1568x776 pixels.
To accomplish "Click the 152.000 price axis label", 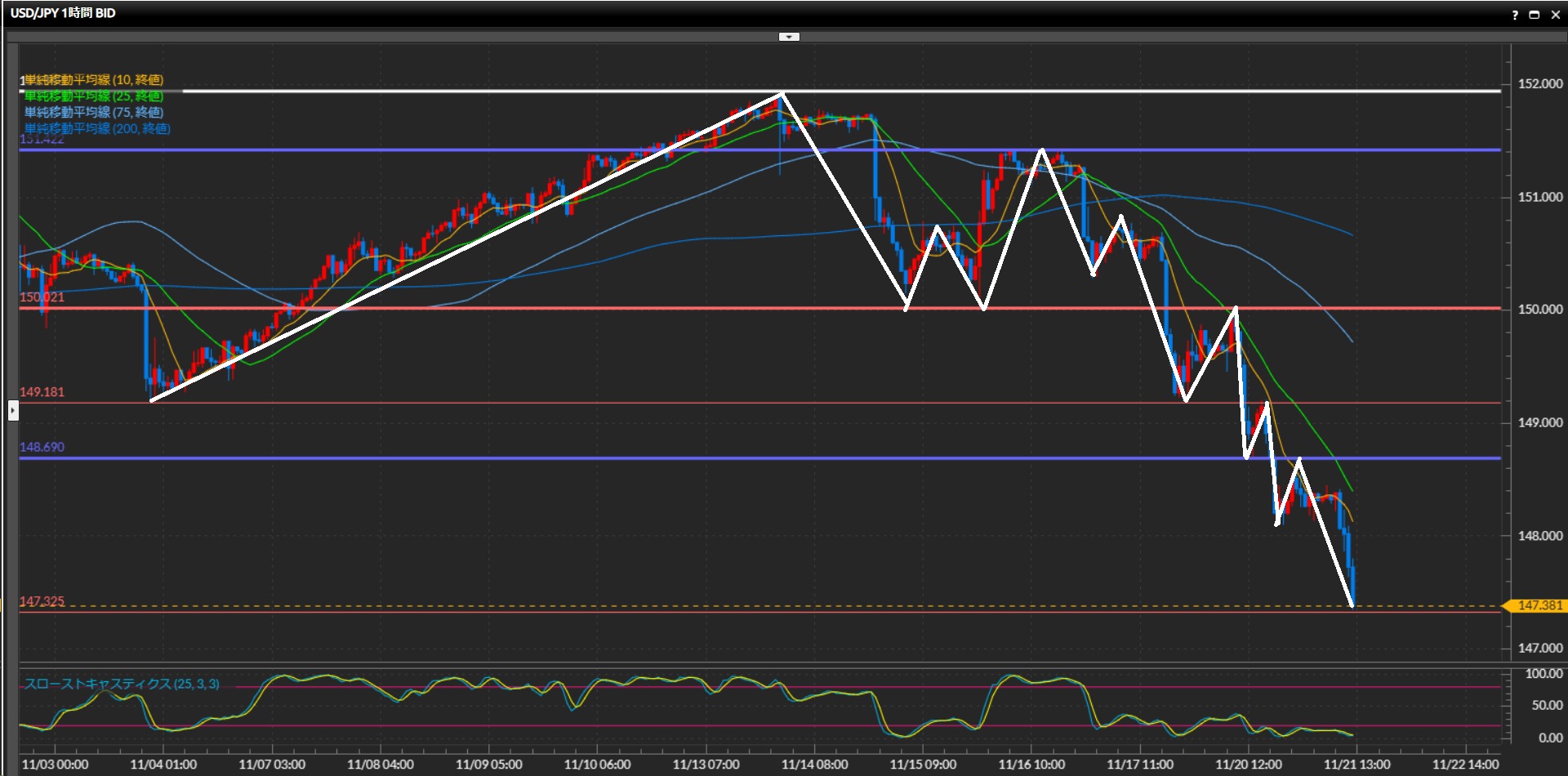I will tap(1539, 83).
